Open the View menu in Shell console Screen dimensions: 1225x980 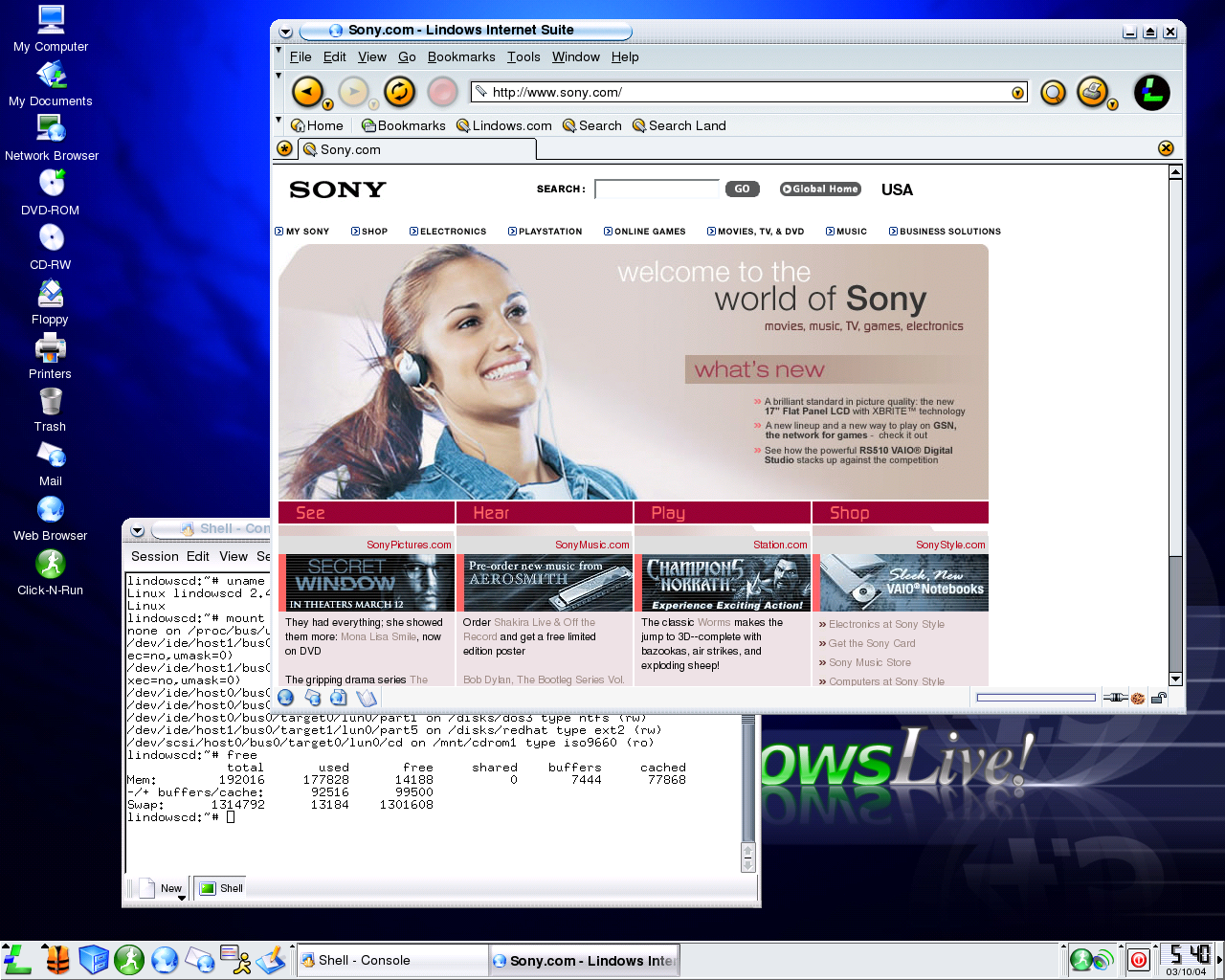pyautogui.click(x=234, y=556)
